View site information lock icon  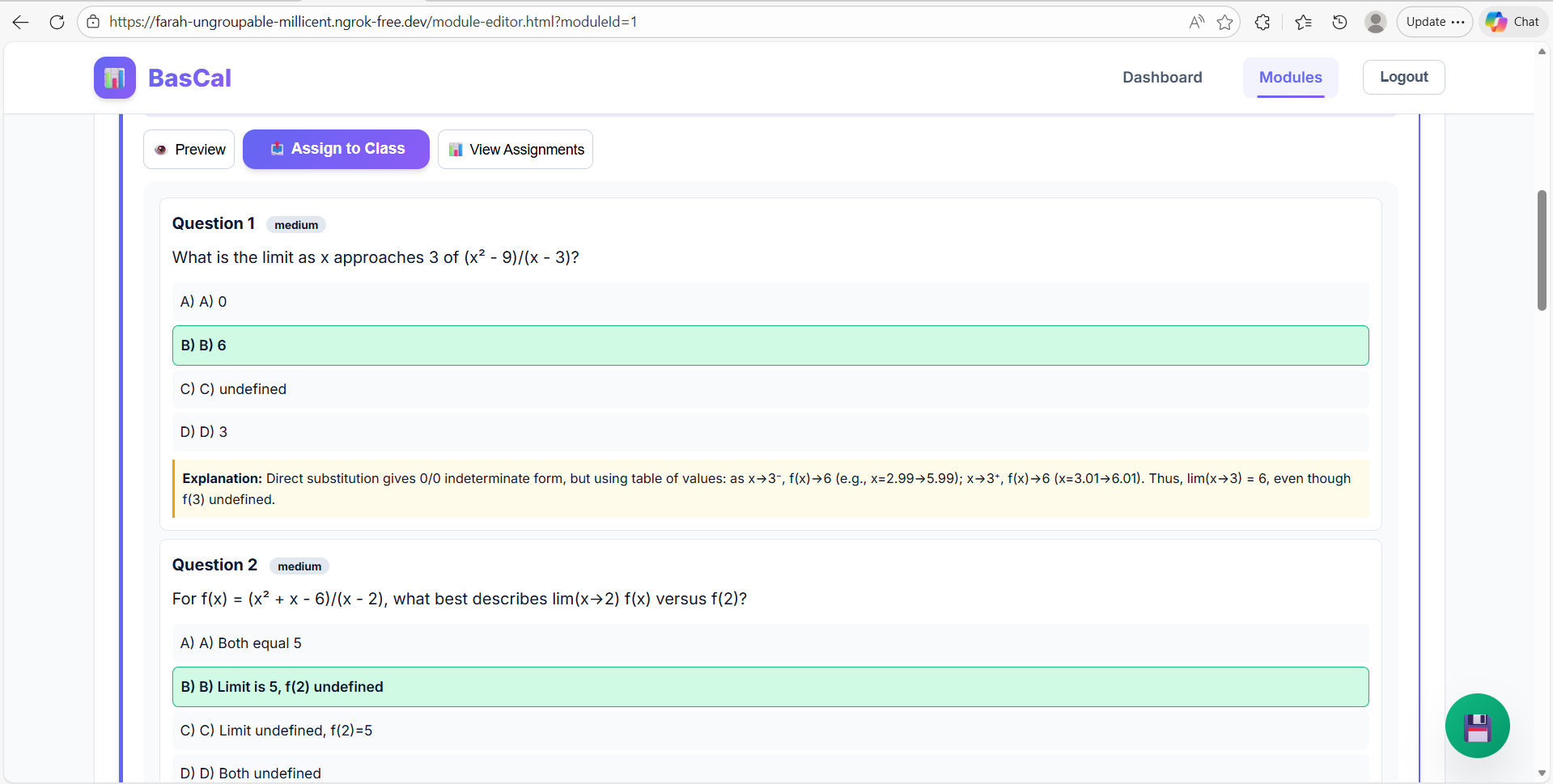tap(94, 22)
